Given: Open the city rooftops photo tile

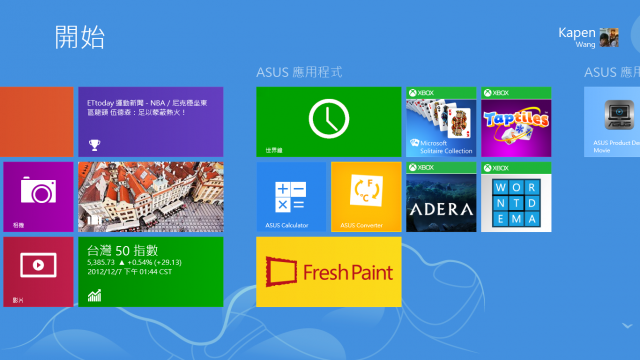Looking at the screenshot, I should 151,197.
